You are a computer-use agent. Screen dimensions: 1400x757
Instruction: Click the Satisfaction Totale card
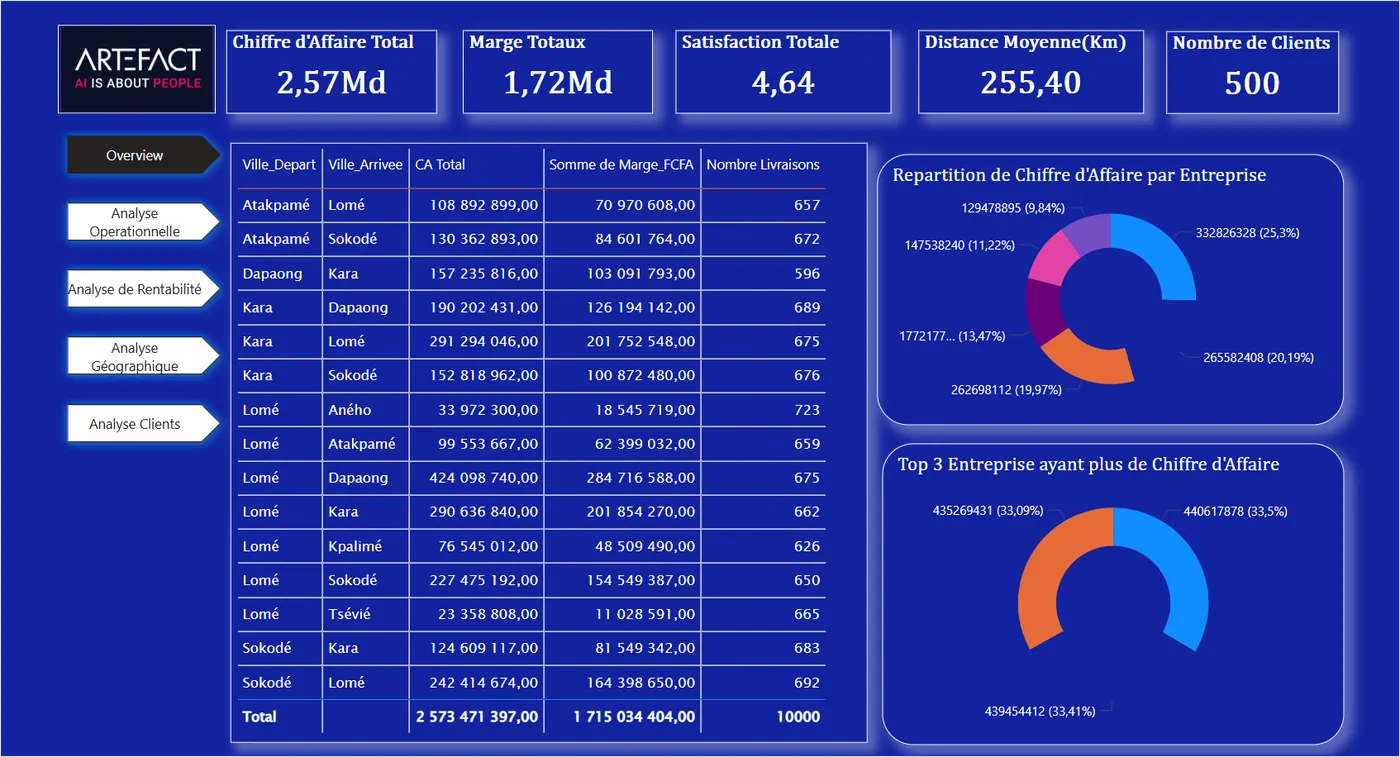783,70
